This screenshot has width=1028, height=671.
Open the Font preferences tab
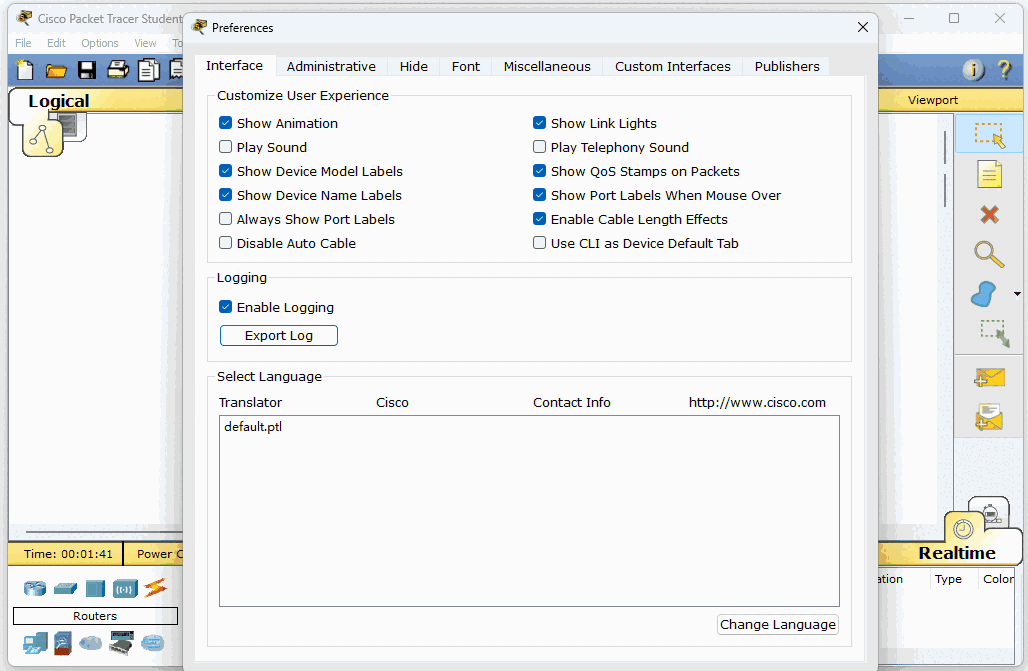pos(465,66)
